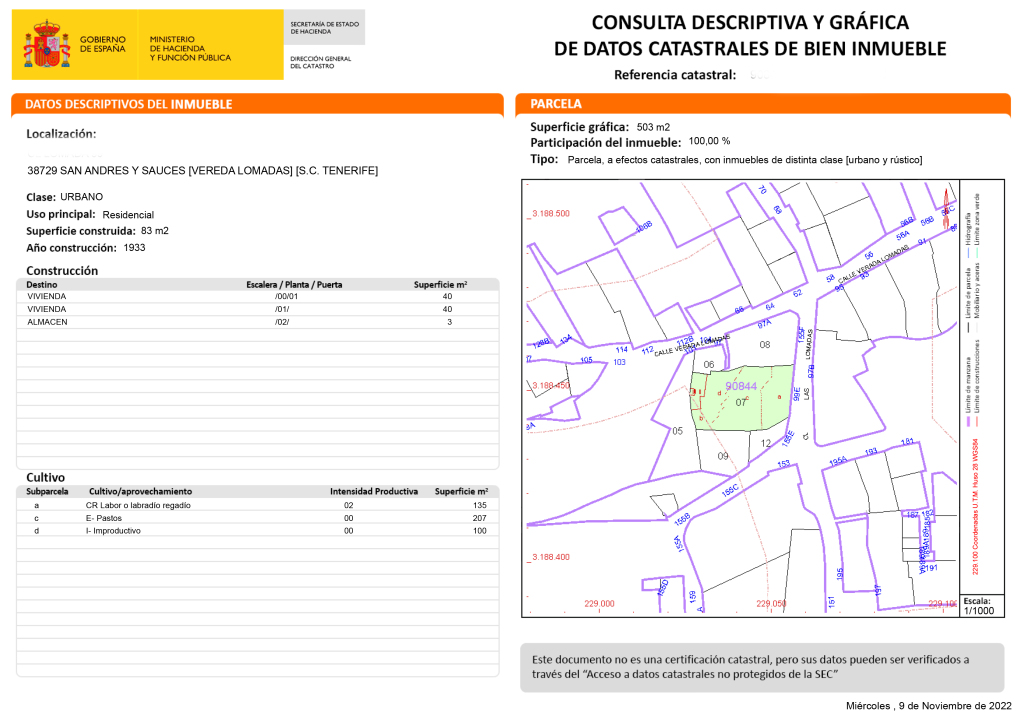Select the green highlighted parcel 07
The height and width of the screenshot is (723, 1024).
tap(741, 402)
